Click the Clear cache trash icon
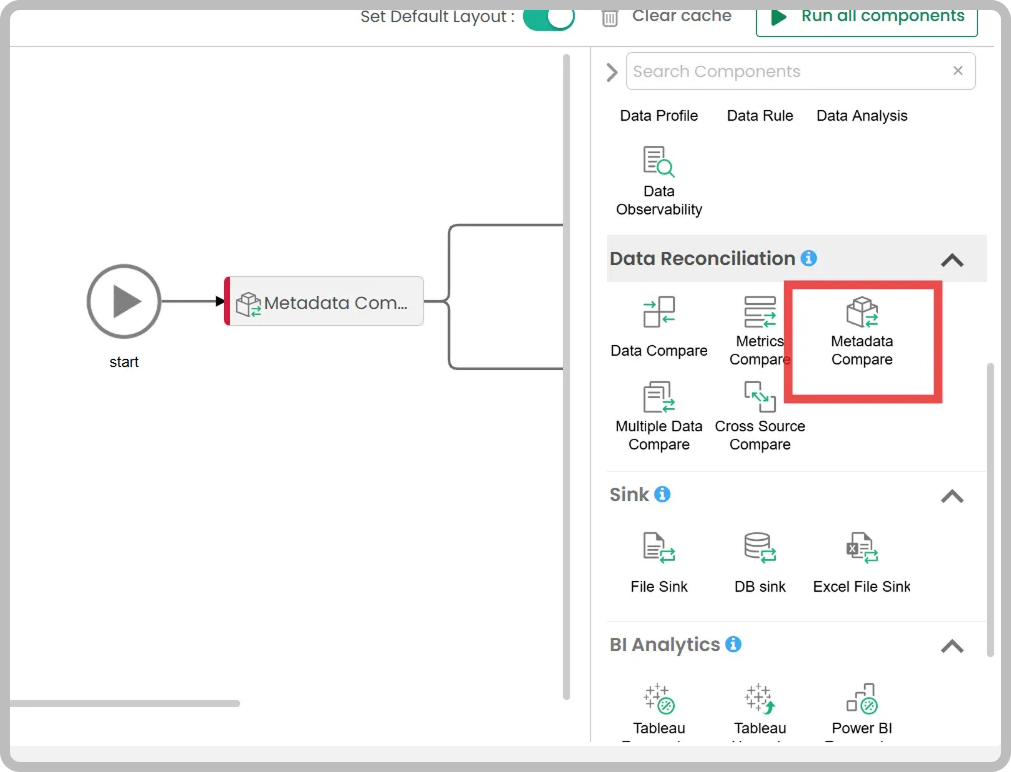1011x772 pixels. coord(609,17)
